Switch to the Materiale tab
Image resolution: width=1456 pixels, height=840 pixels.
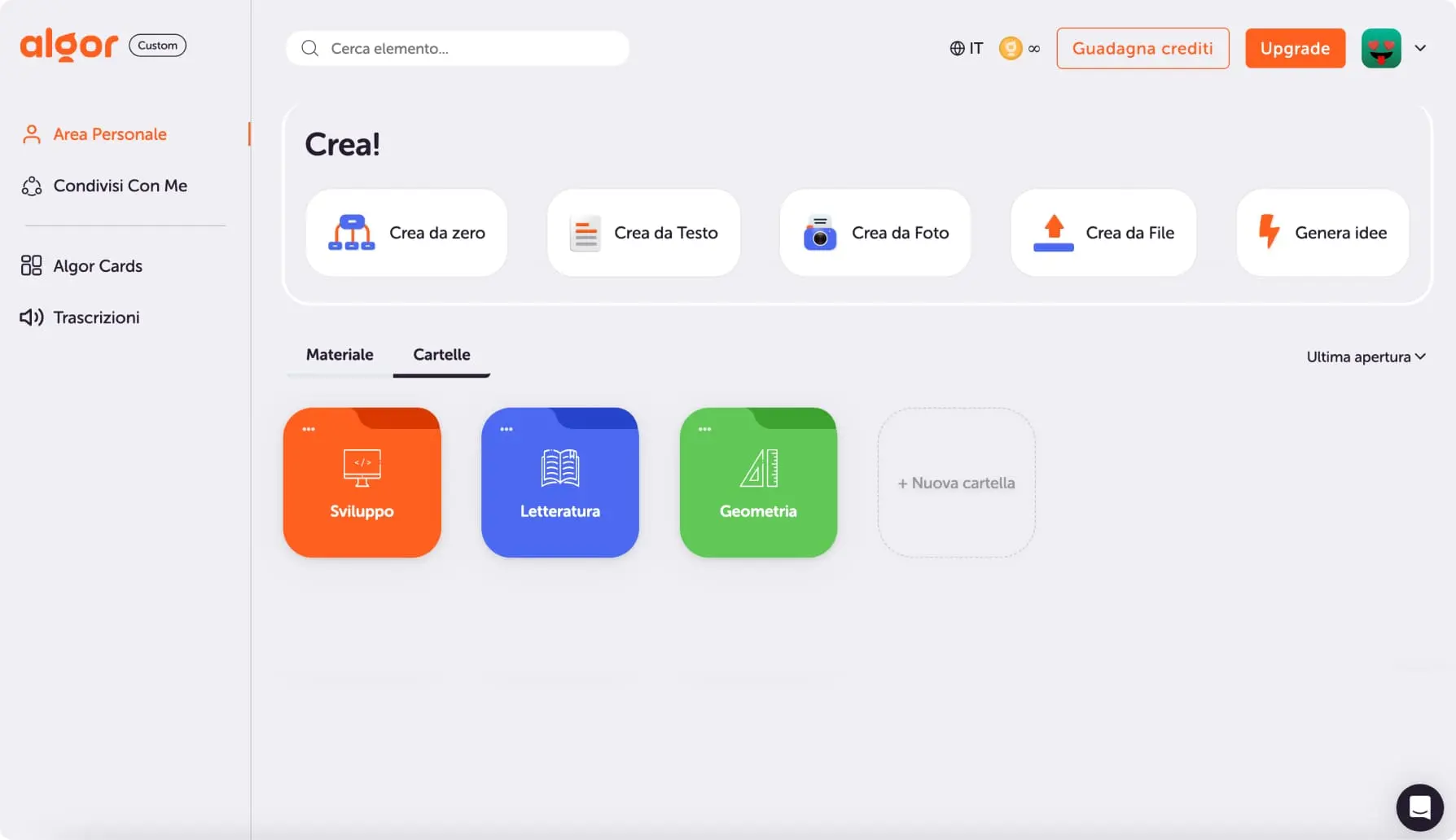pyautogui.click(x=340, y=355)
